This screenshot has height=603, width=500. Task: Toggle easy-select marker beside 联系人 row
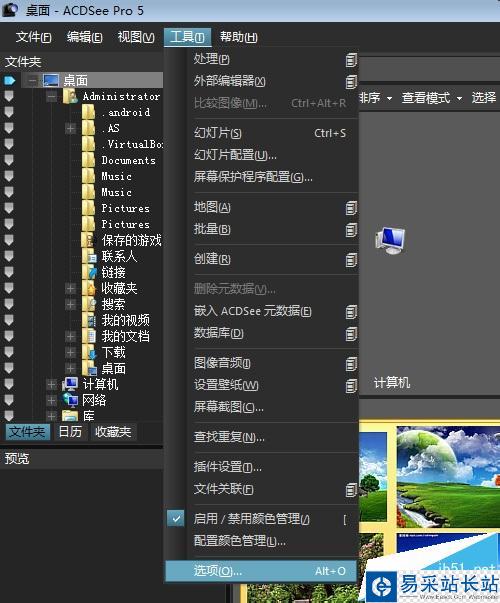pyautogui.click(x=9, y=256)
